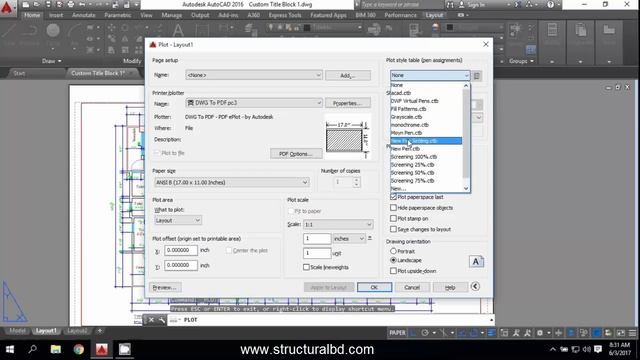Open the plot style table editor icon
The image size is (640, 360).
tap(477, 76)
